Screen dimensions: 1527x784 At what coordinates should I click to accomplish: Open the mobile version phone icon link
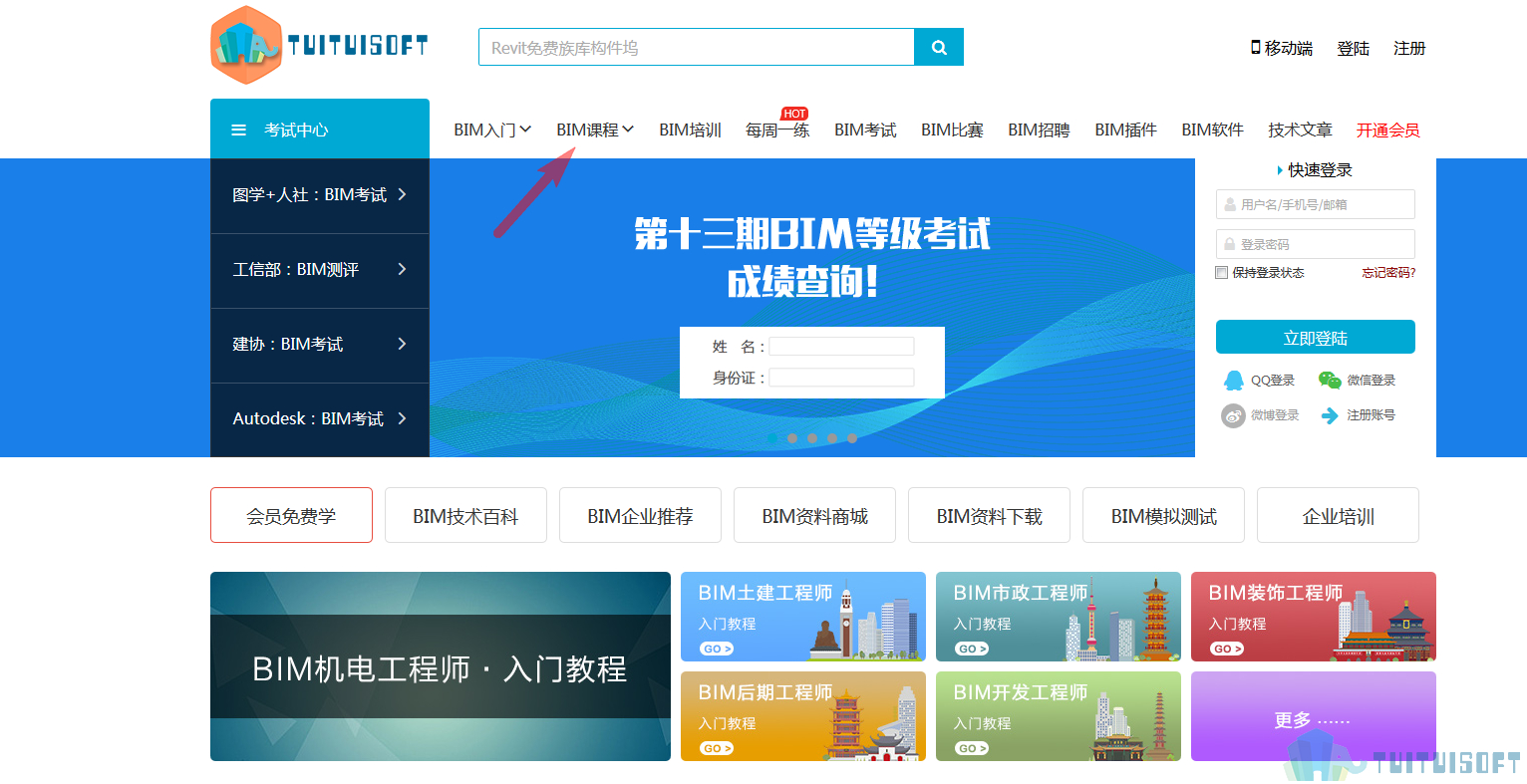click(x=1256, y=47)
